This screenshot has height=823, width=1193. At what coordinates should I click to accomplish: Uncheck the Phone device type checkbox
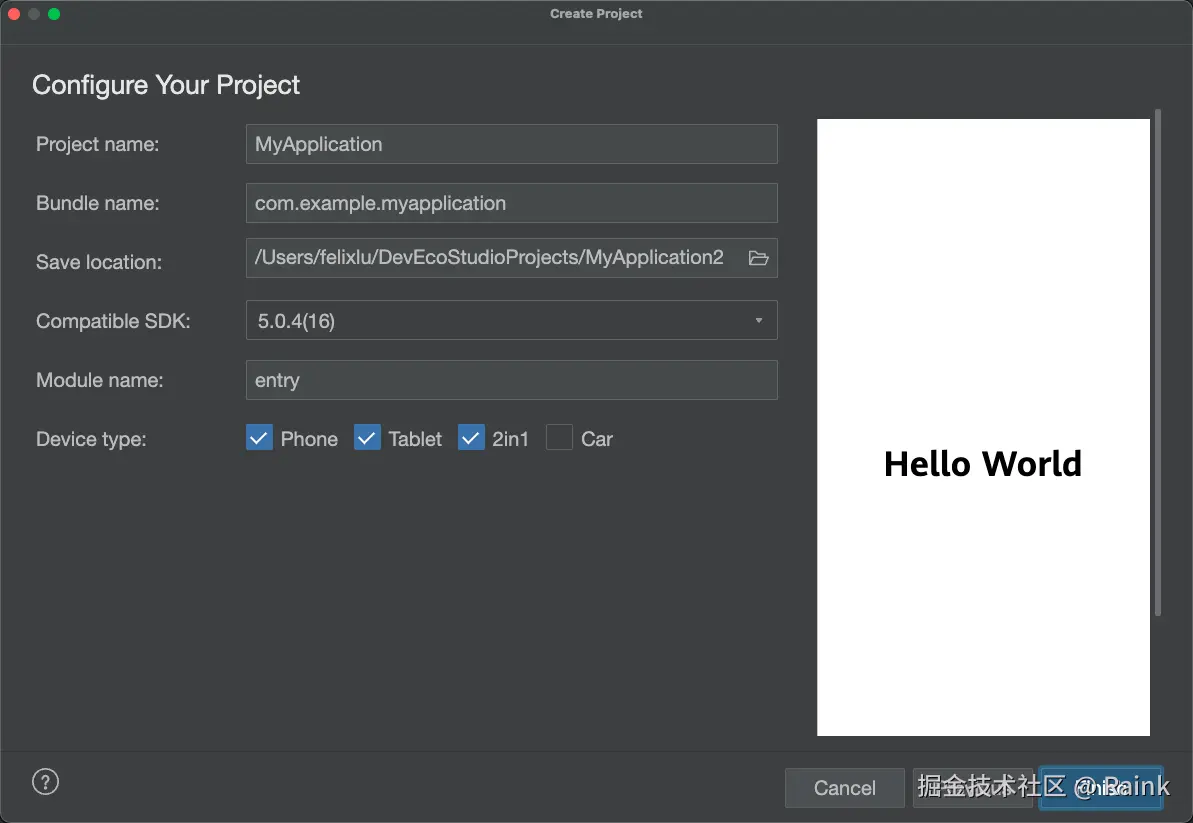pyautogui.click(x=259, y=438)
